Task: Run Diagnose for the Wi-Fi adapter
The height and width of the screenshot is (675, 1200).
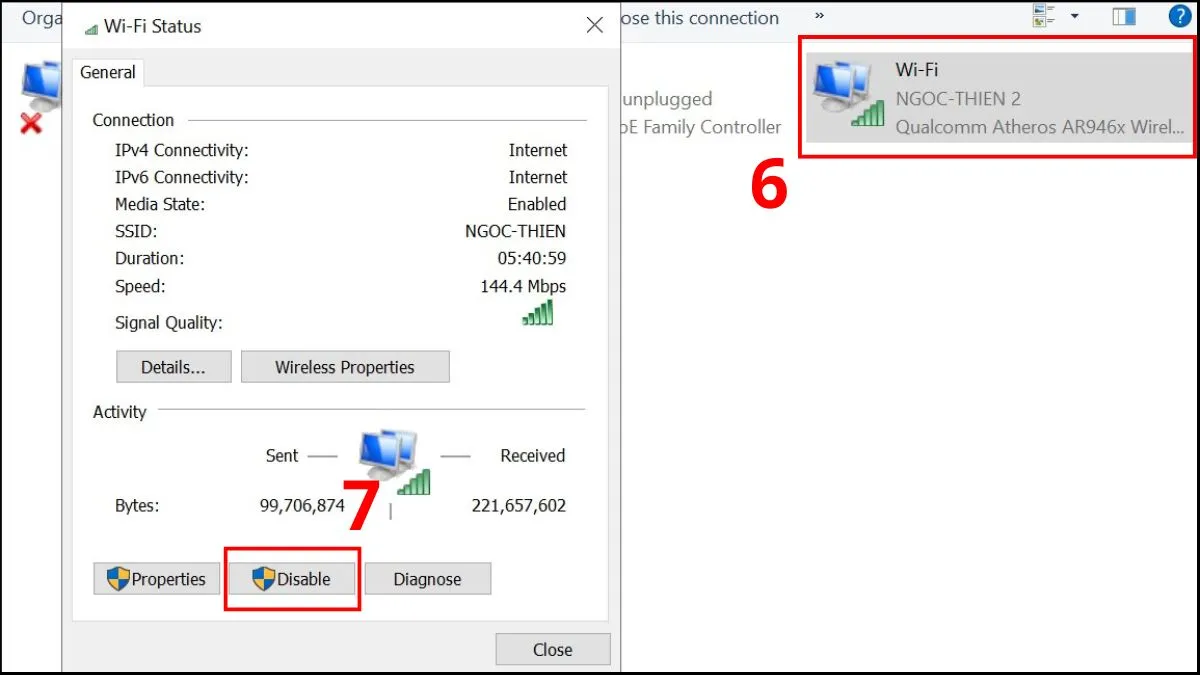Action: click(428, 578)
